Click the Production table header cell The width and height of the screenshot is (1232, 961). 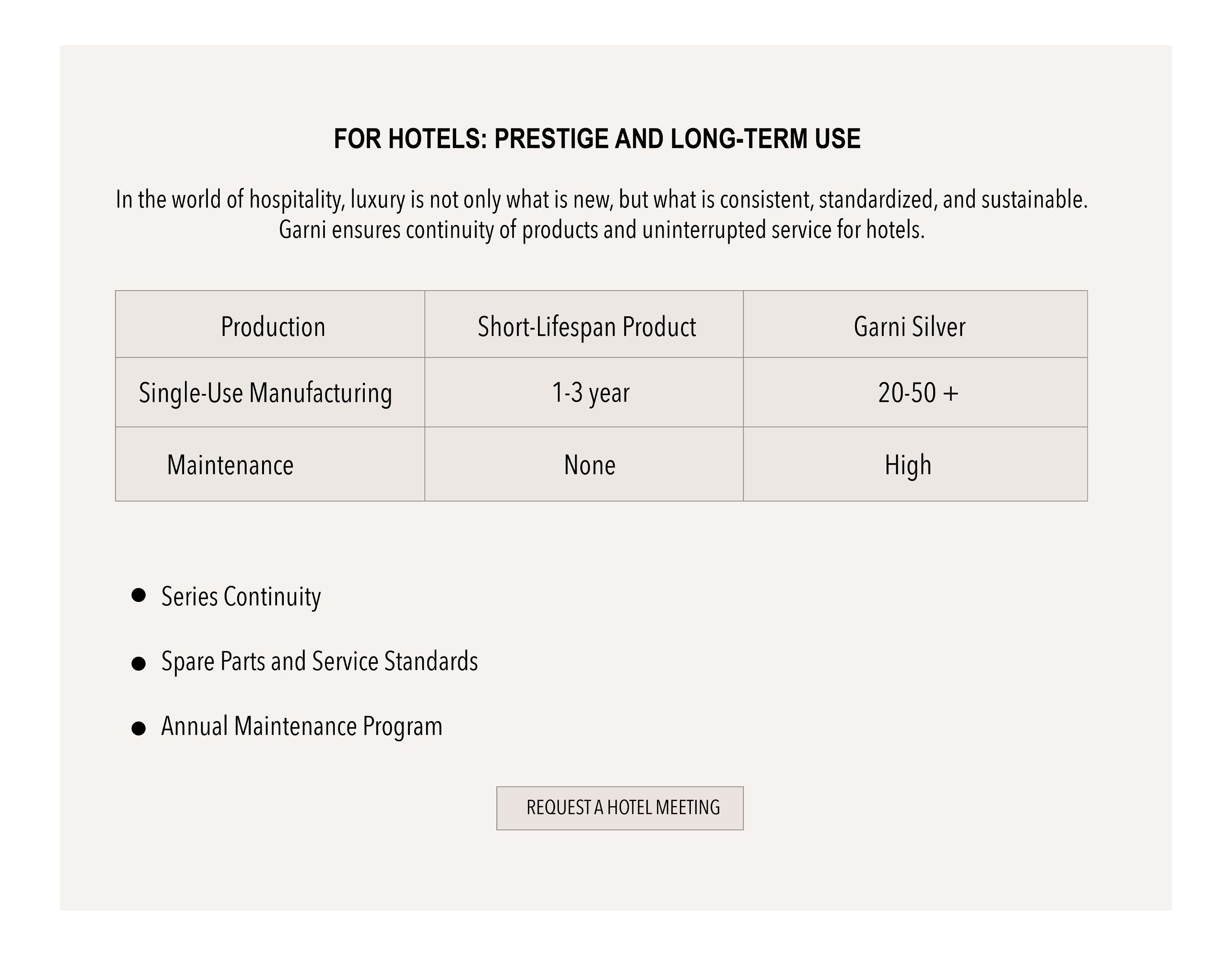(272, 326)
